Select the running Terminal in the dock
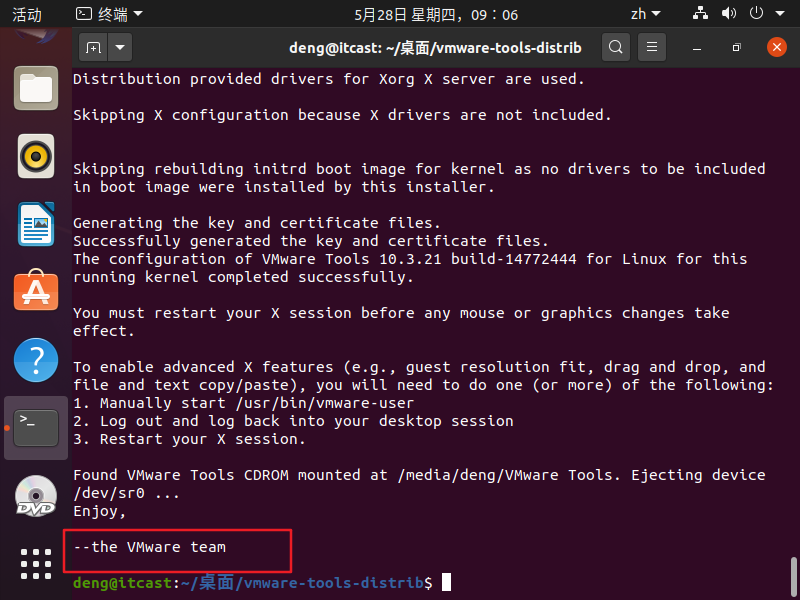Screen dimensions: 800x600 pyautogui.click(x=36, y=427)
